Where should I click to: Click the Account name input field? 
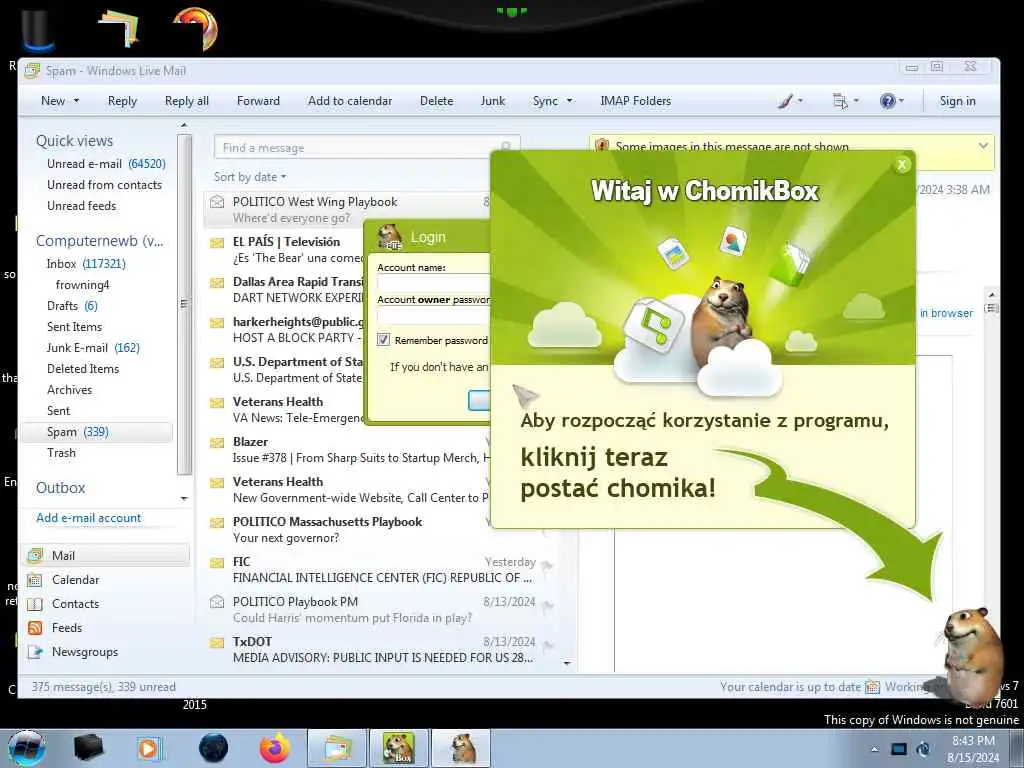[x=433, y=283]
